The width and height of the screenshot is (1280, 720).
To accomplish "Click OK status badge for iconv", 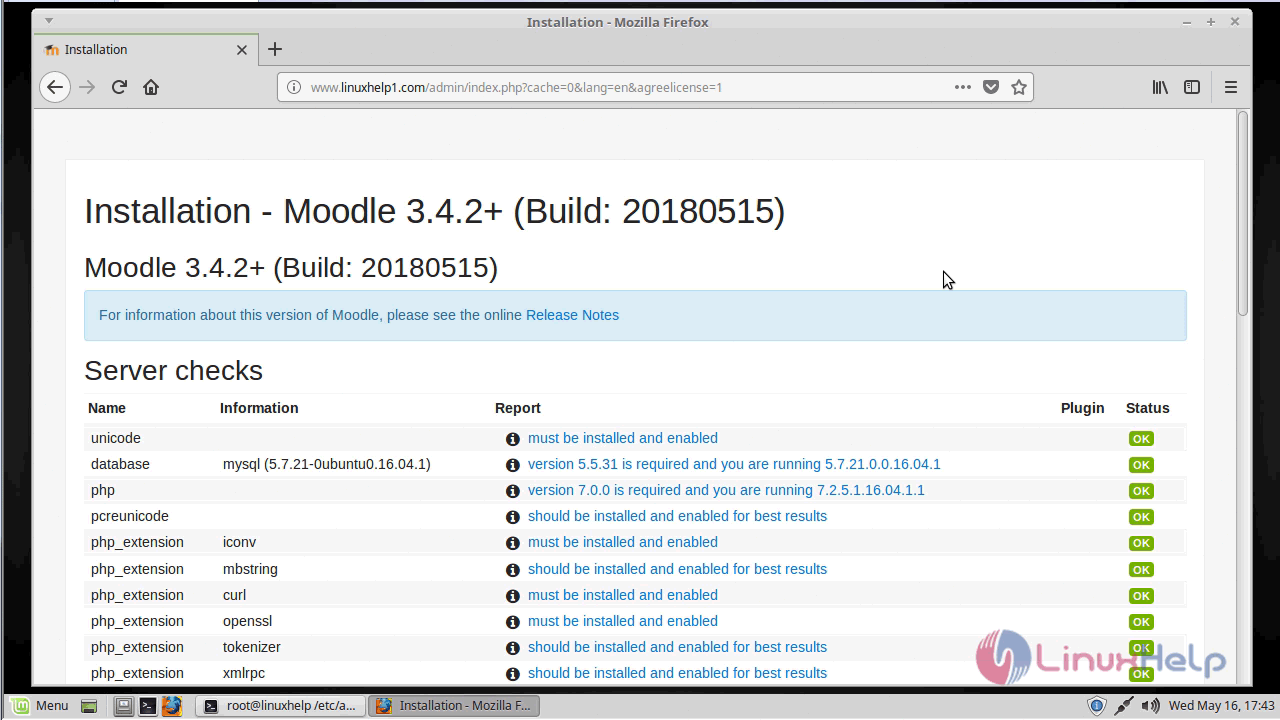I will click(x=1141, y=543).
